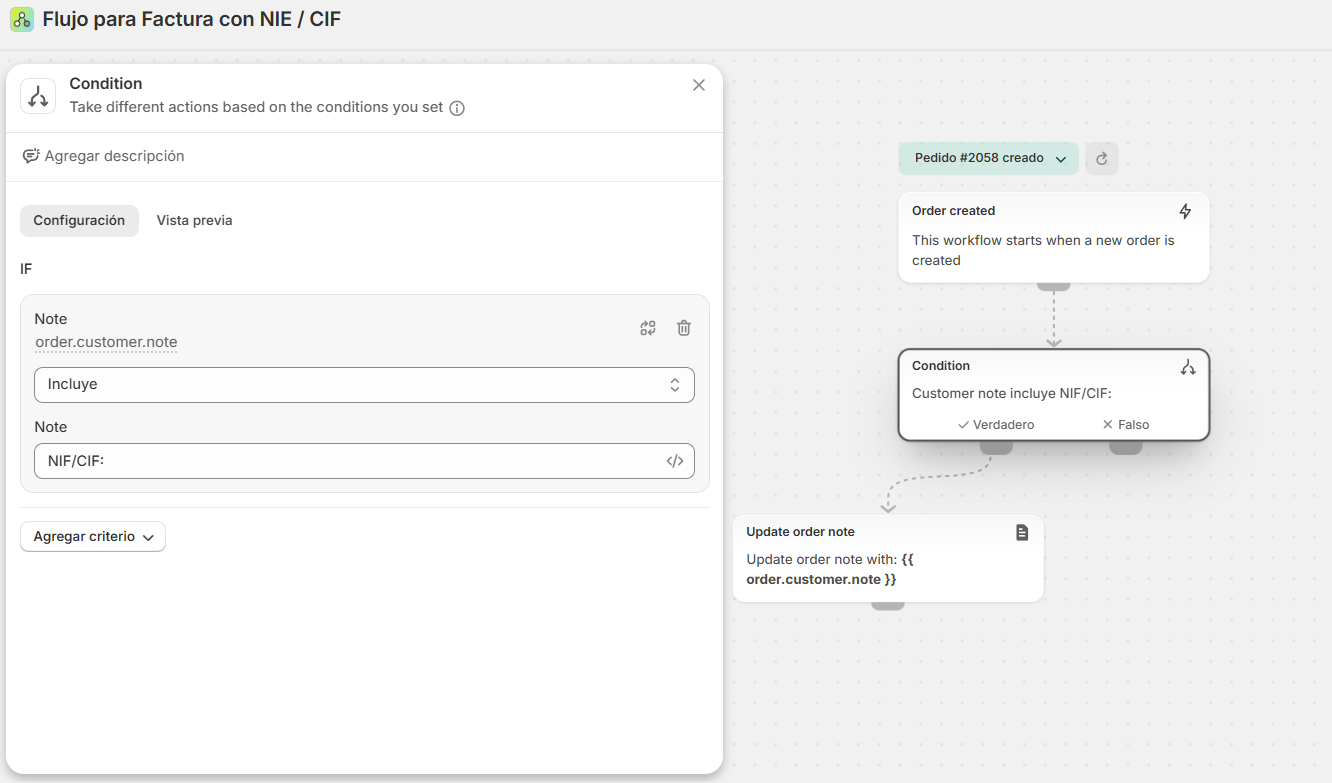Screen dimensions: 1332x783
Task: Click the Condition branch icon in panel header
Action: pyautogui.click(x=38, y=96)
